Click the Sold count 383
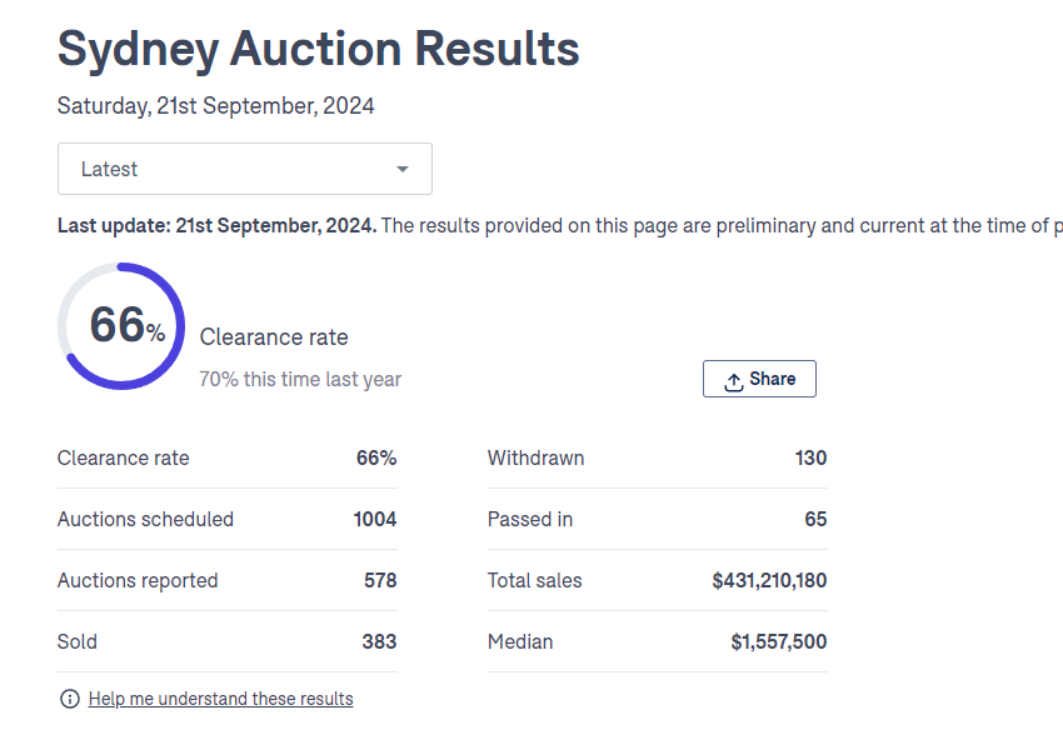The height and width of the screenshot is (755, 1063). (379, 641)
